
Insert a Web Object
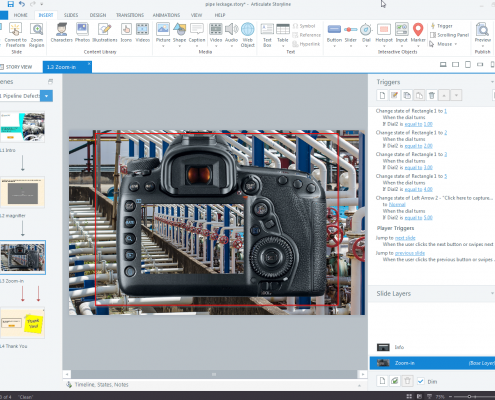coord(248,35)
